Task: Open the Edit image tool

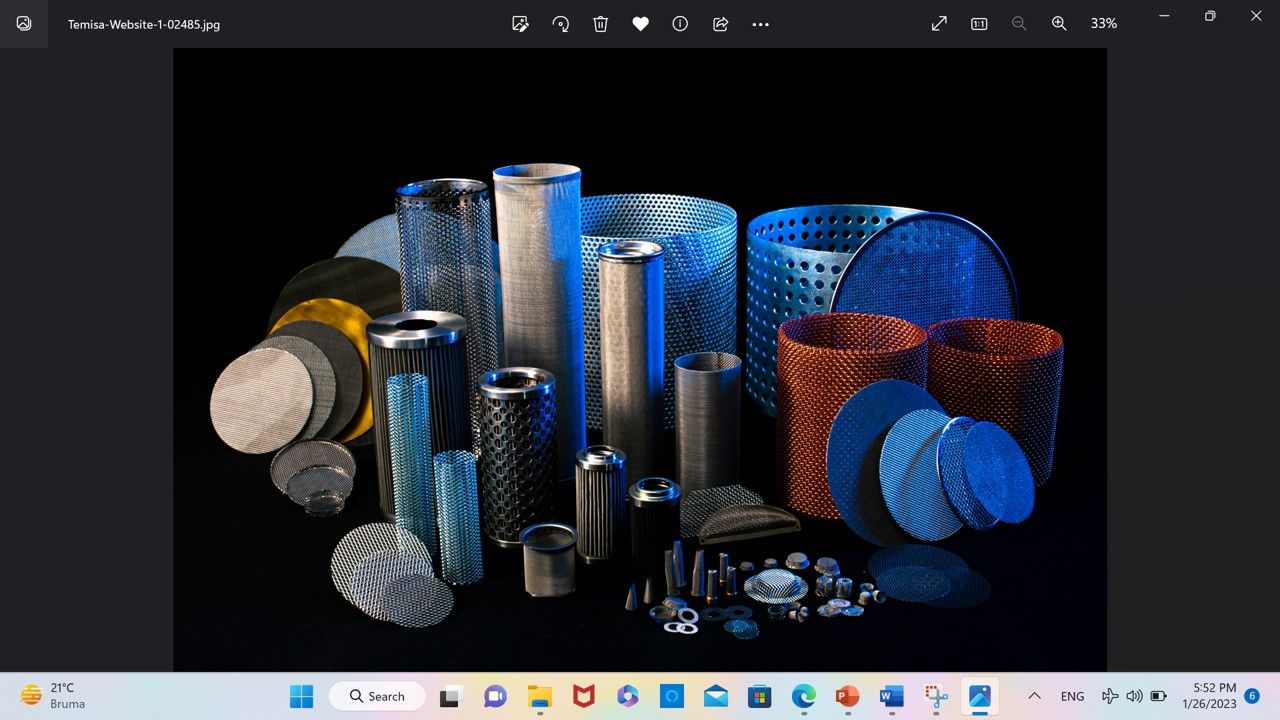Action: [x=520, y=24]
